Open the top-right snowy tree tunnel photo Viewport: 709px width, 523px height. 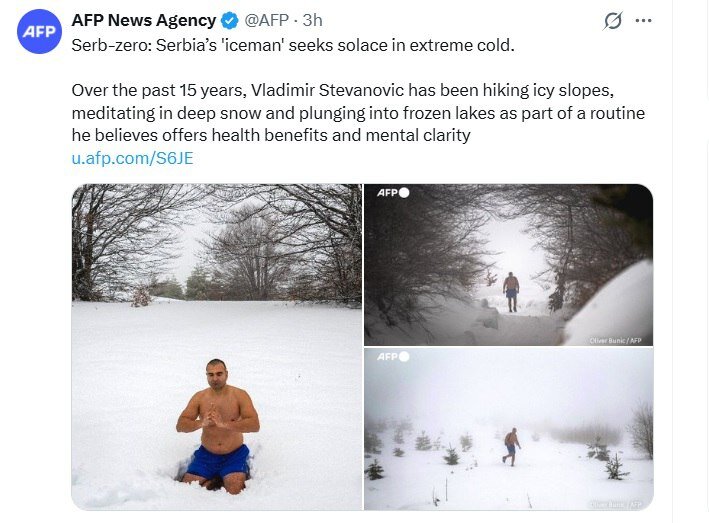(508, 264)
